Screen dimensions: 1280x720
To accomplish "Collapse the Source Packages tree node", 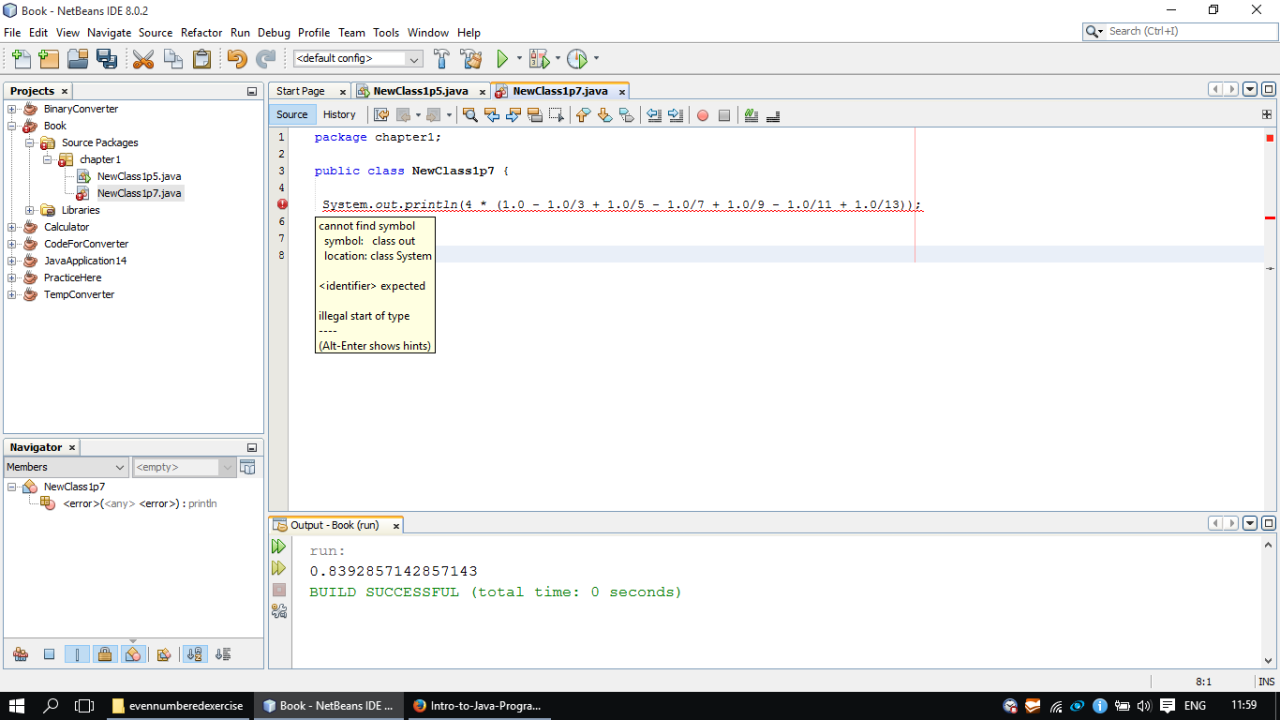I will (30, 143).
